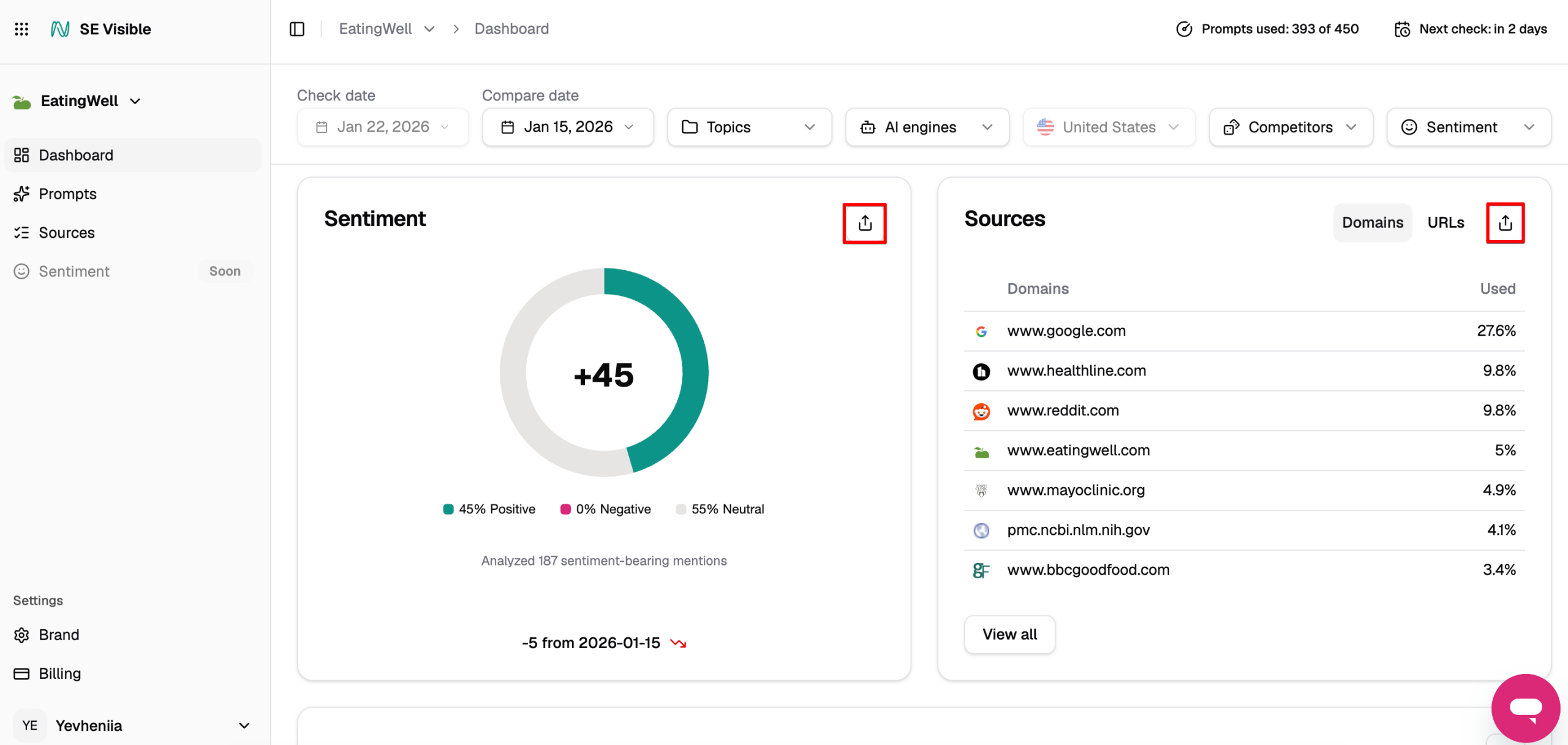
Task: Toggle the Sentiment filter on the right
Action: 1468,127
